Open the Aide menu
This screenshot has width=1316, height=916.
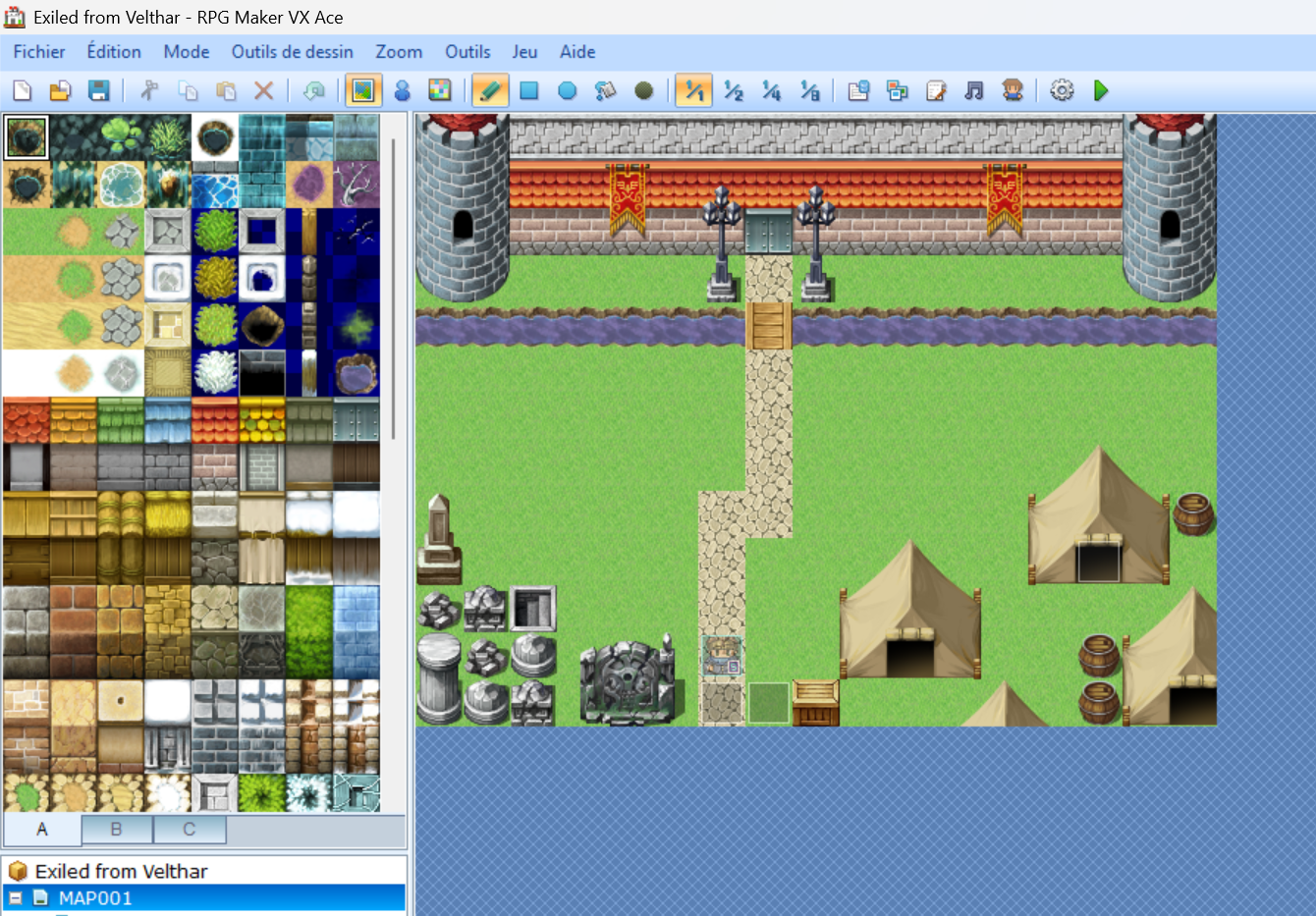tap(577, 52)
